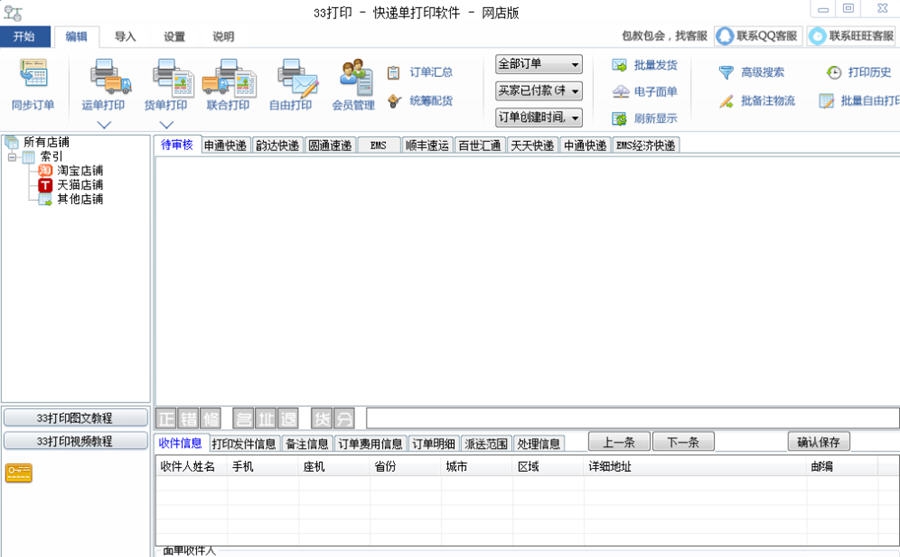Open 电子面单 electronic waybill
Viewport: 900px width, 557px height.
click(x=645, y=91)
